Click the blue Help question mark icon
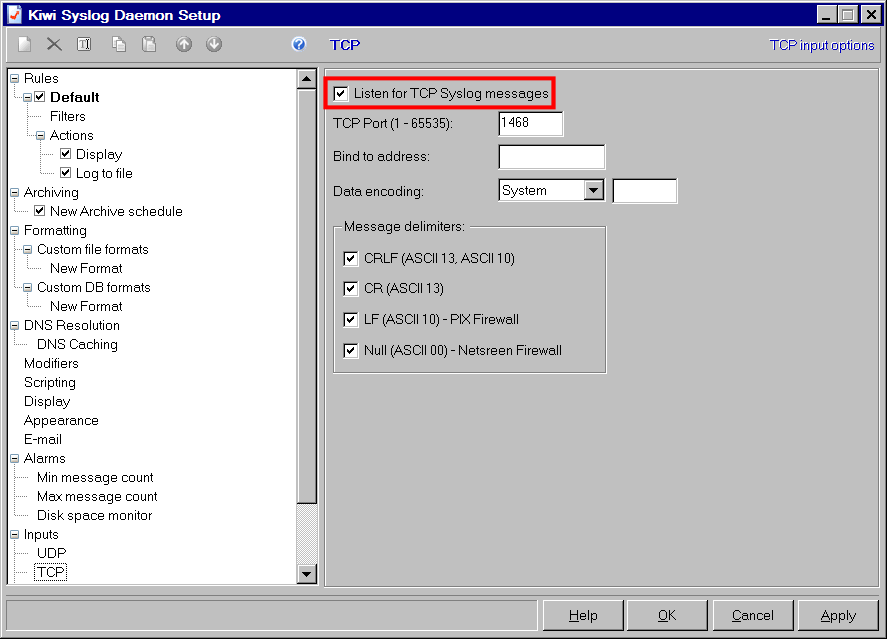887x639 pixels. 299,44
